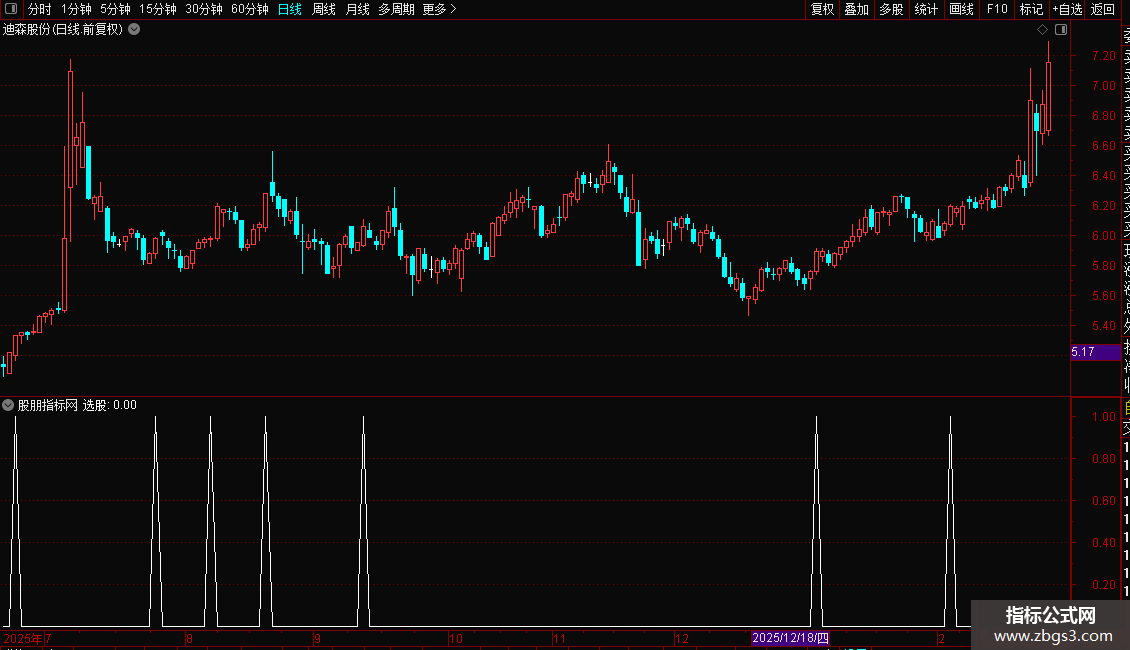1130x650 pixels.
Task: Select the 30分钟 period tab
Action: tap(204, 9)
